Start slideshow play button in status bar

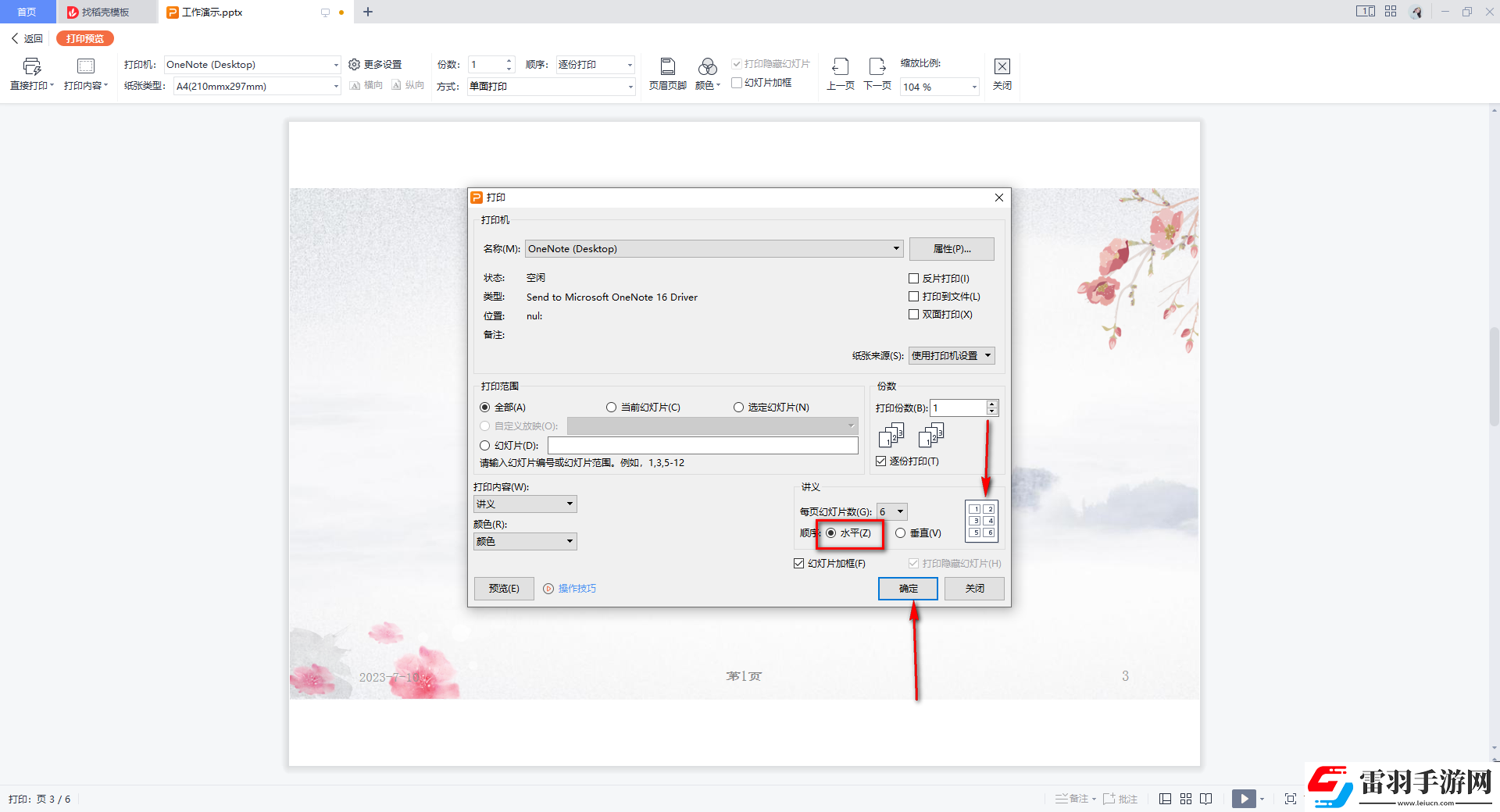pyautogui.click(x=1244, y=798)
